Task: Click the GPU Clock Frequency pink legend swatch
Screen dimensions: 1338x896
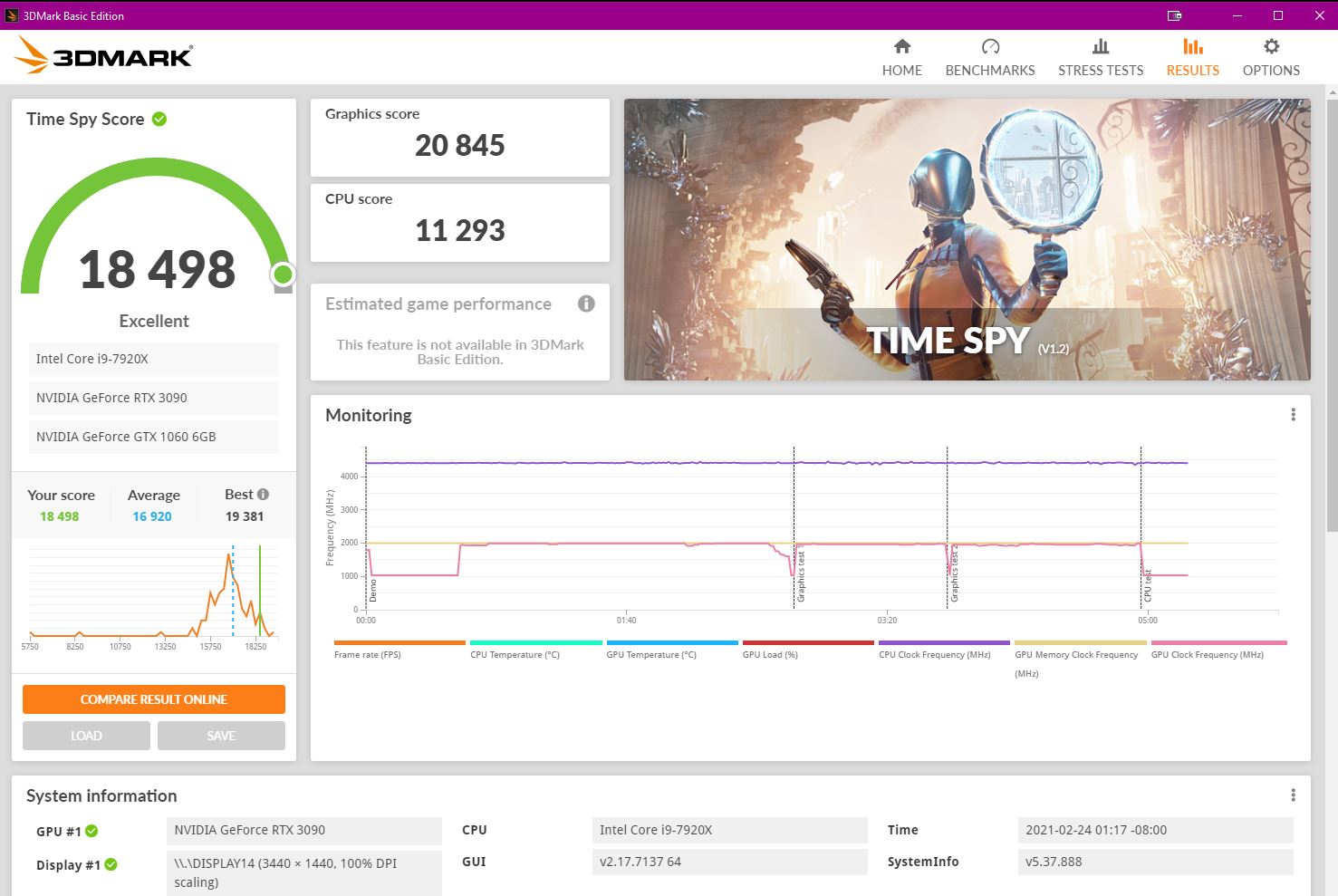Action: [x=1218, y=643]
